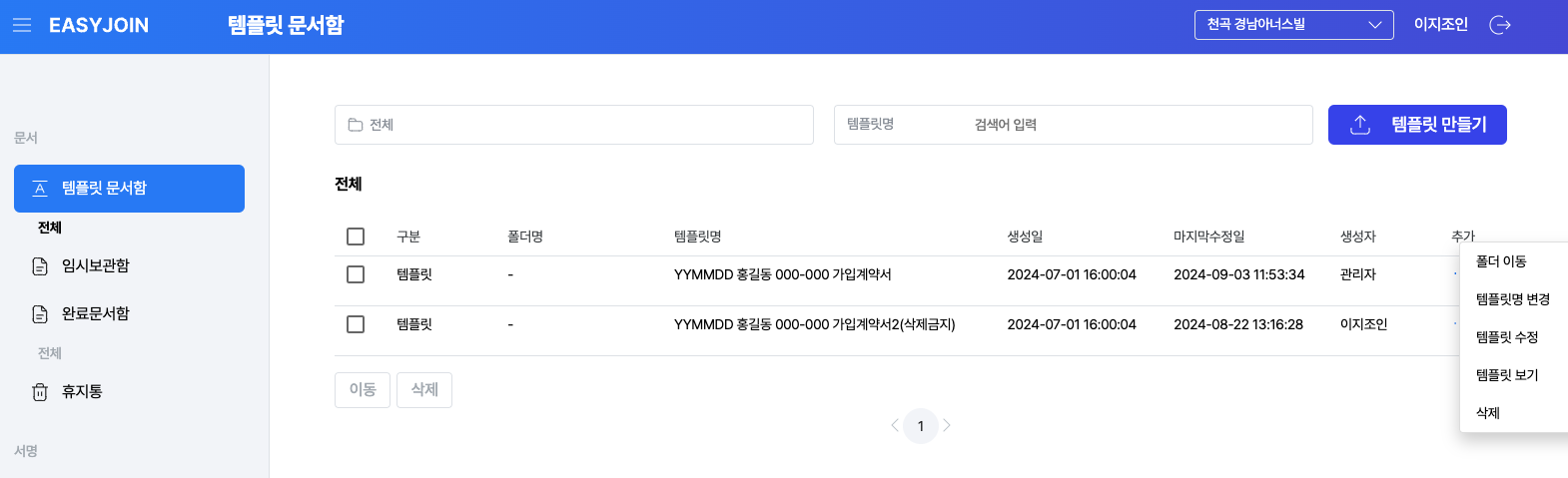Click the 이동 button below the table

pyautogui.click(x=363, y=390)
